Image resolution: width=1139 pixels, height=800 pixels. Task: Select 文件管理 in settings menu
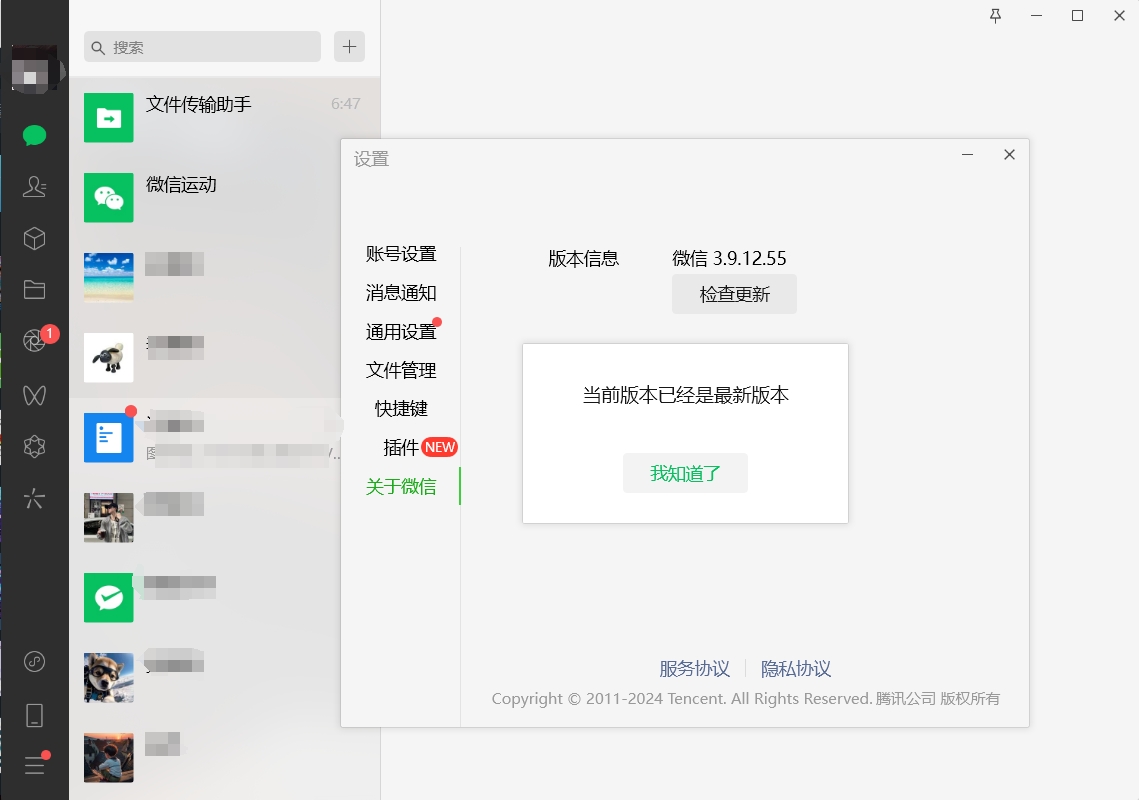click(x=401, y=371)
